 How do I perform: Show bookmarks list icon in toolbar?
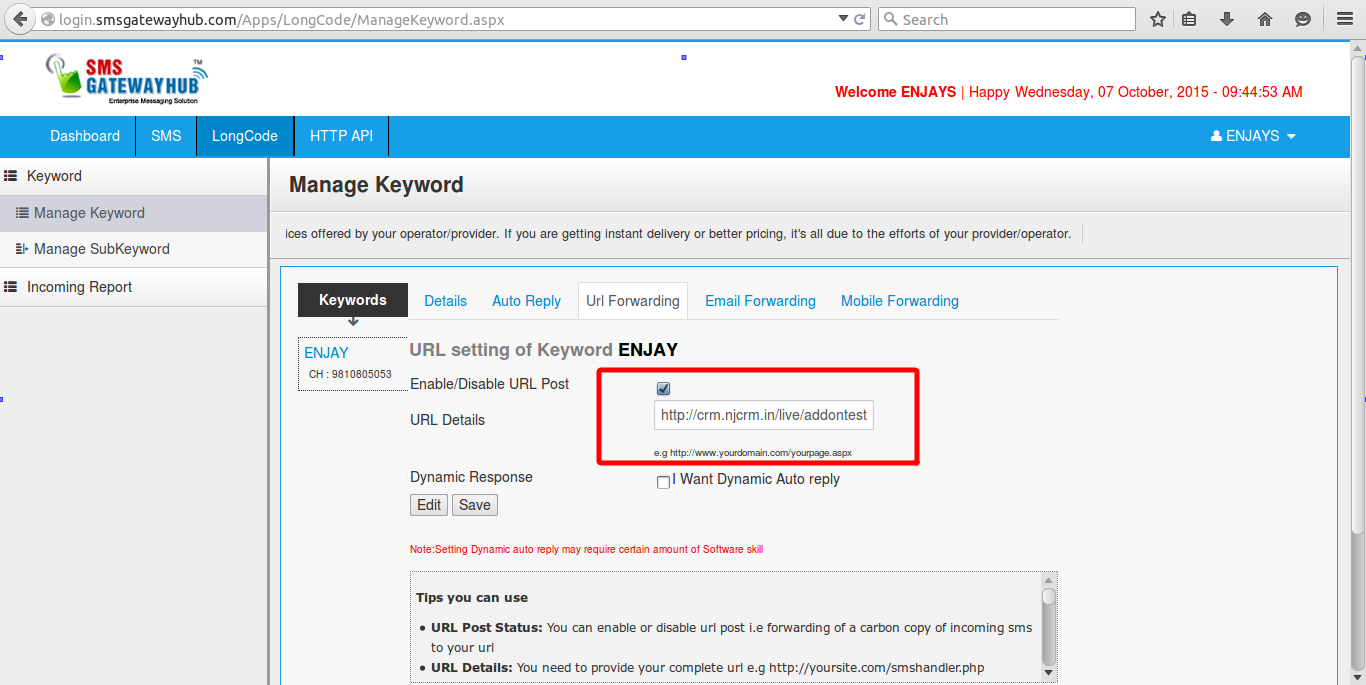click(x=1189, y=19)
